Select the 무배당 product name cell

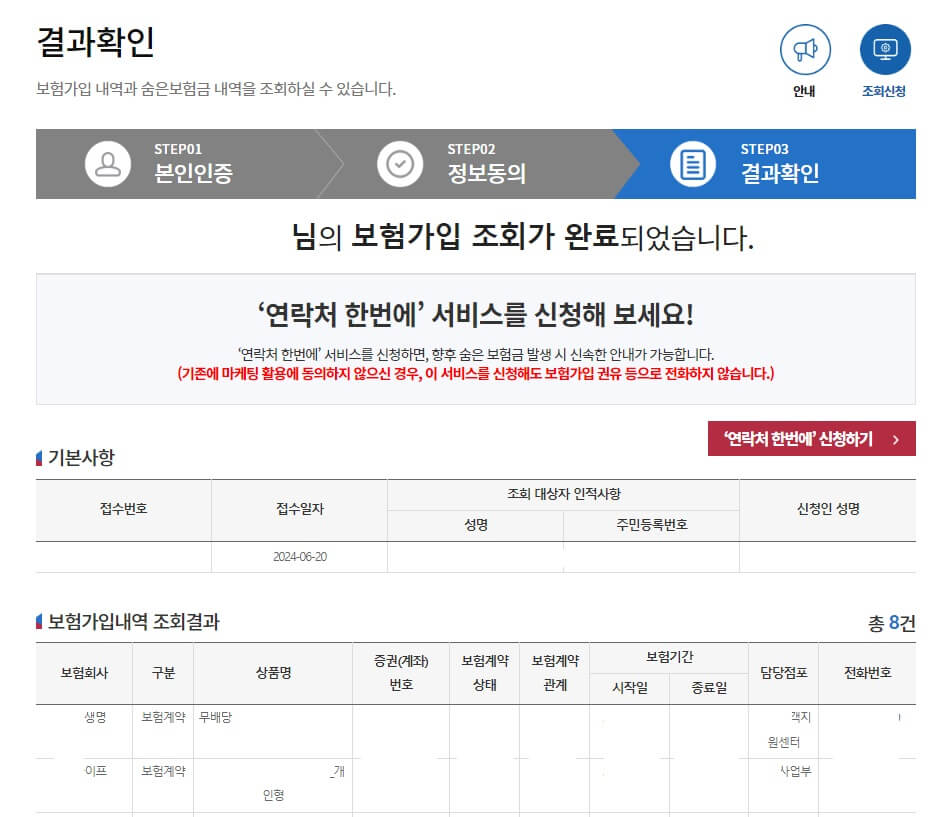pos(216,718)
